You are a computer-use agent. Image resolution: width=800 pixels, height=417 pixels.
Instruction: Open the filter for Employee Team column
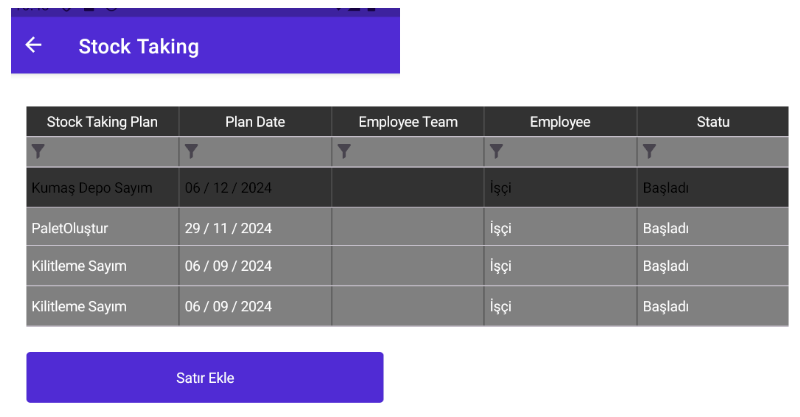pyautogui.click(x=344, y=151)
